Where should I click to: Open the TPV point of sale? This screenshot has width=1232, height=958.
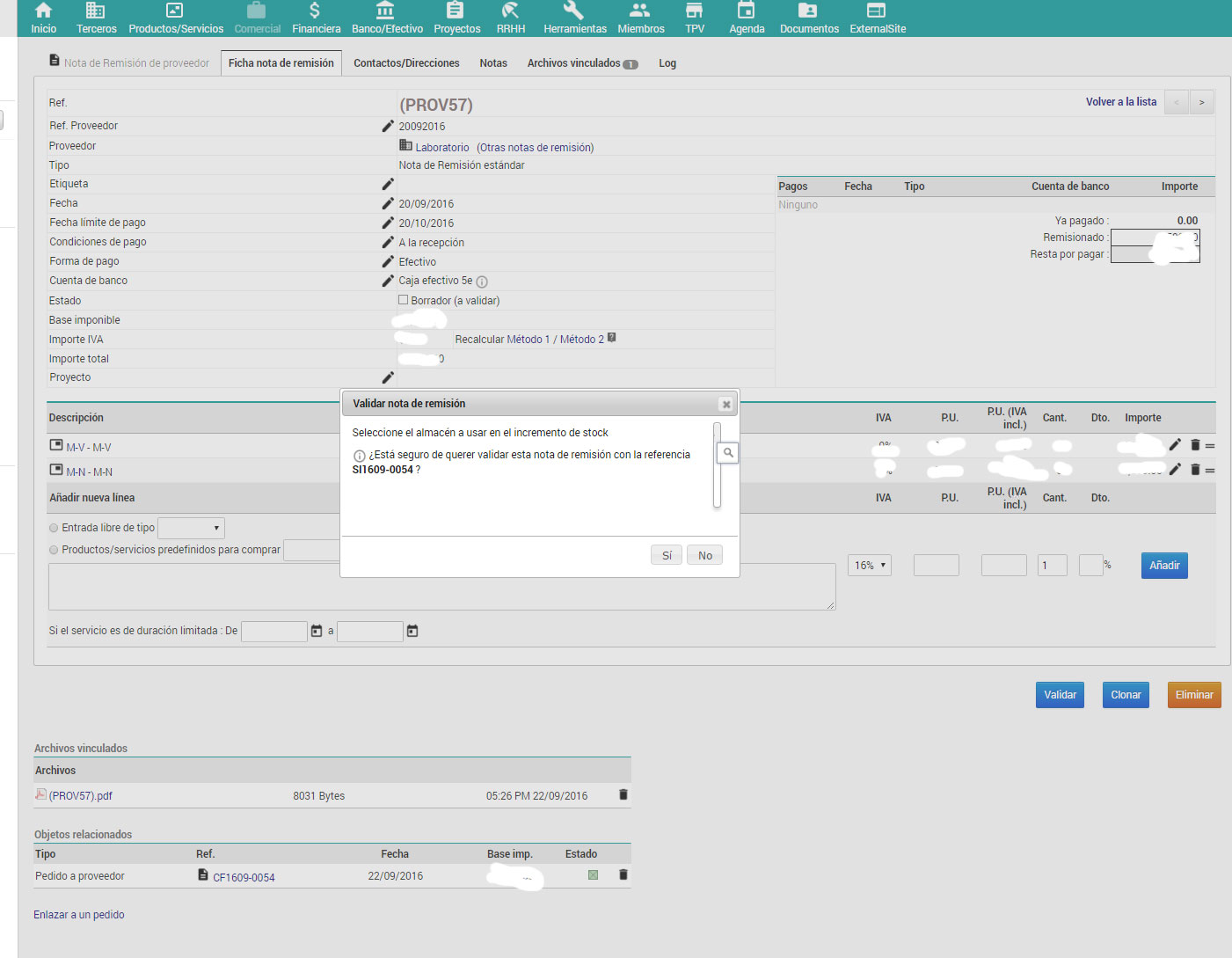695,18
